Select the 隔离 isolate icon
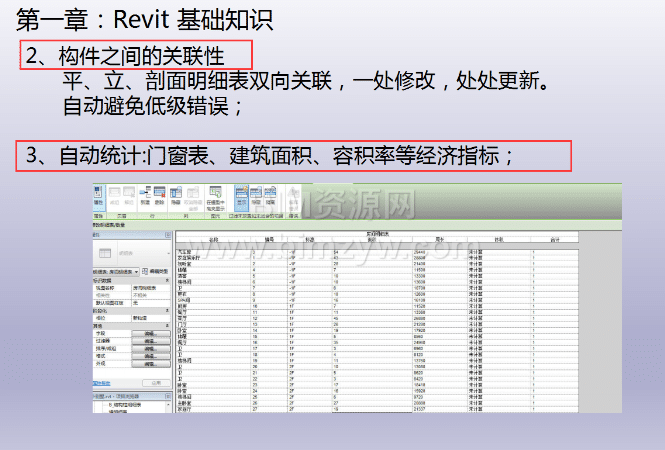Image resolution: width=665 pixels, height=450 pixels. click(270, 196)
